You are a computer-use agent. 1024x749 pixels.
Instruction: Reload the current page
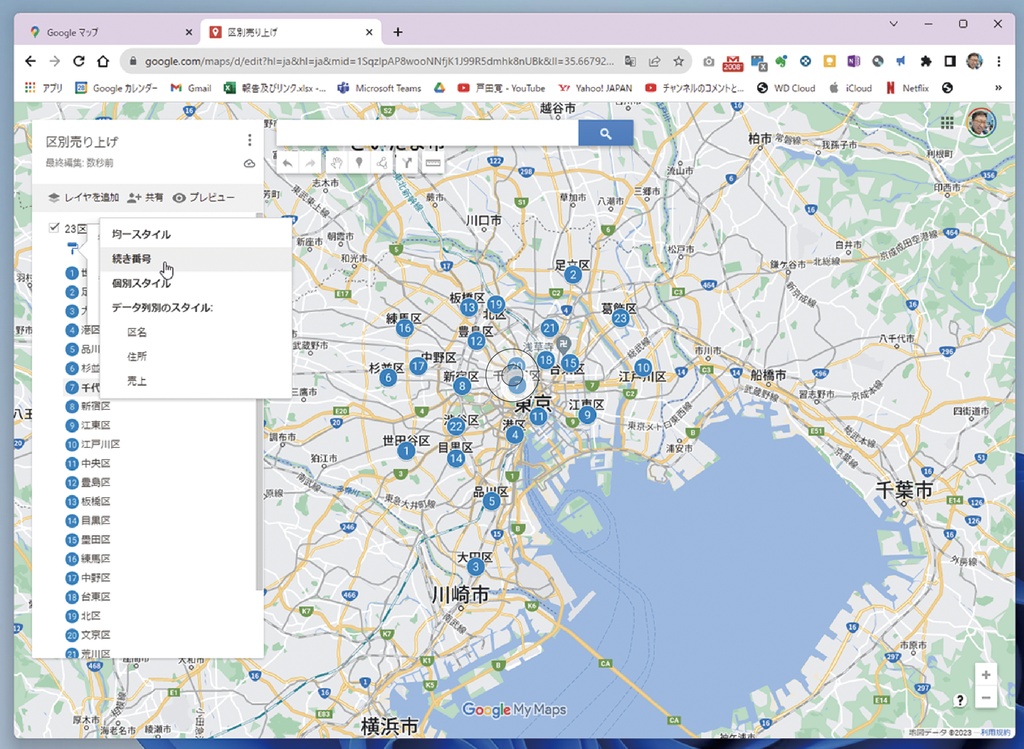click(x=79, y=61)
